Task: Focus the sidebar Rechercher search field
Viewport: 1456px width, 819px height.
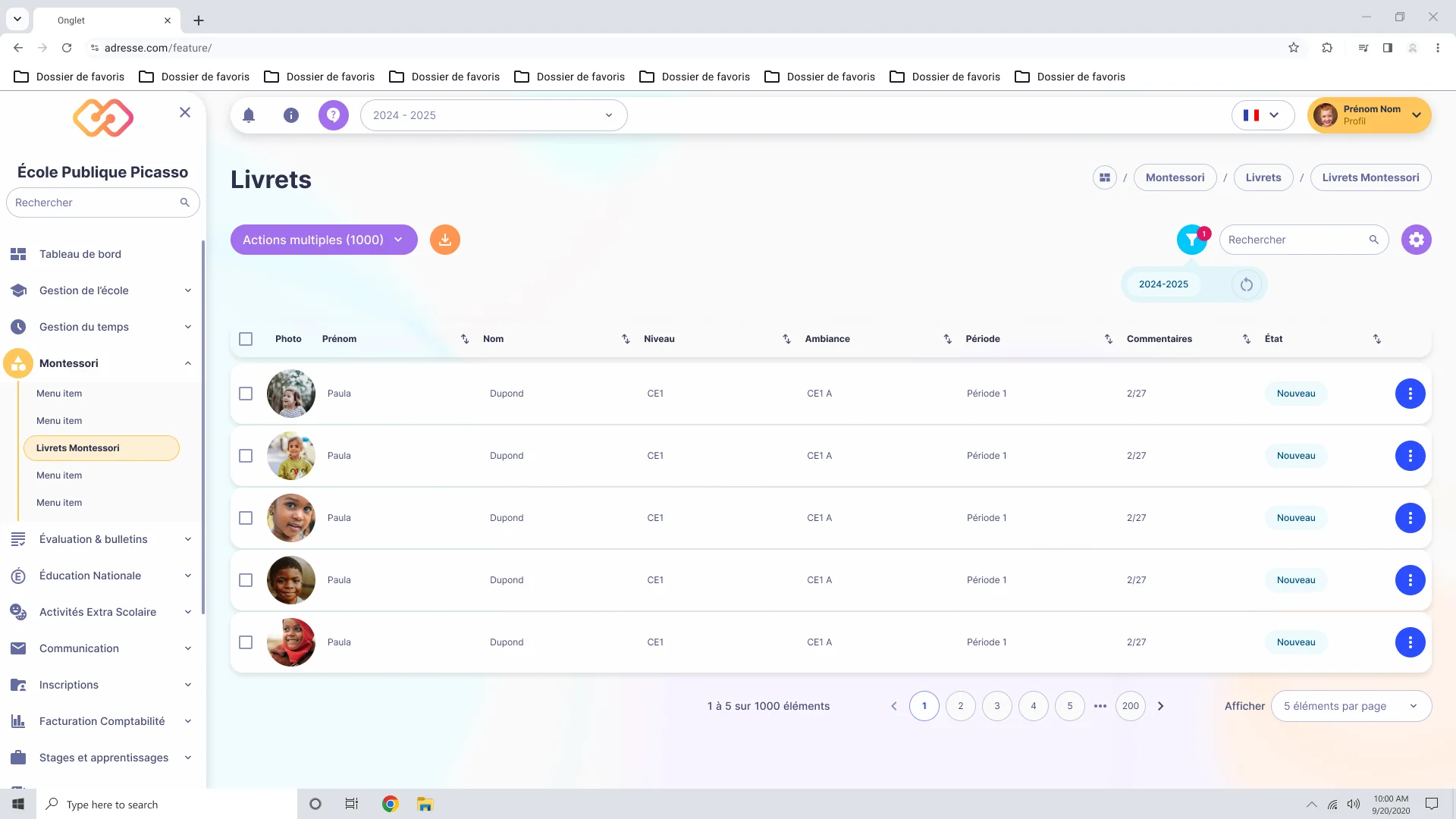Action: pos(103,202)
